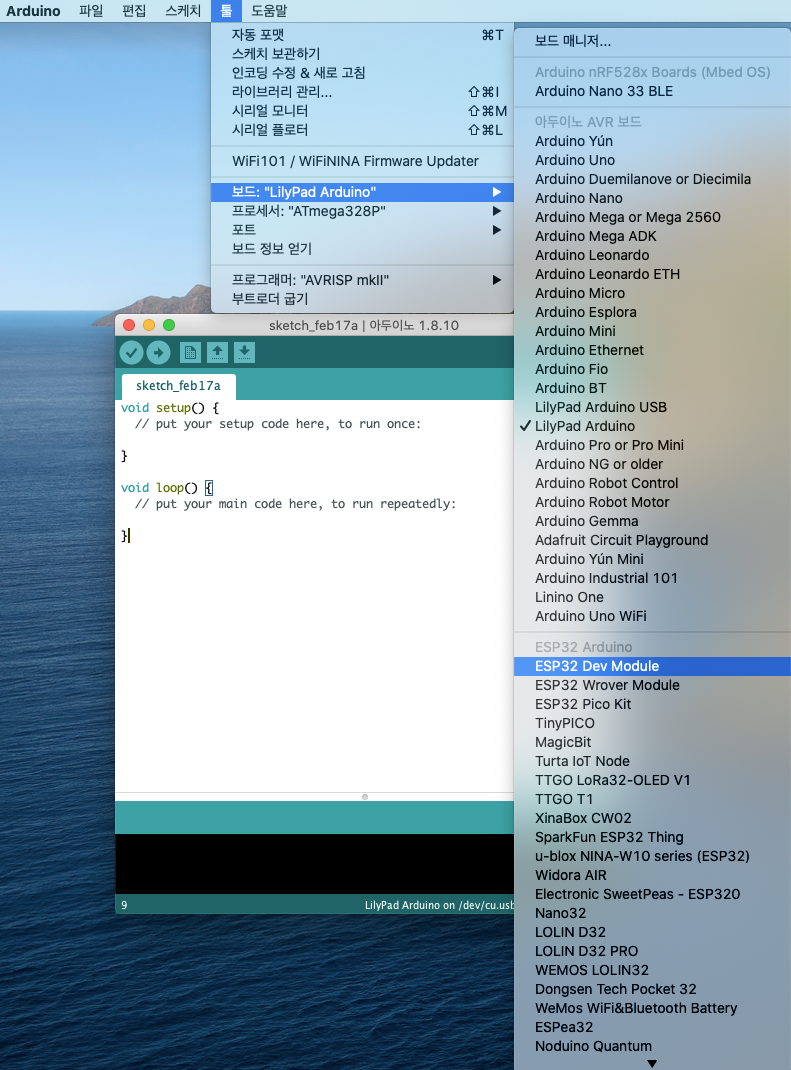Open the 도움말 menu
This screenshot has height=1070, width=791.
pos(269,11)
